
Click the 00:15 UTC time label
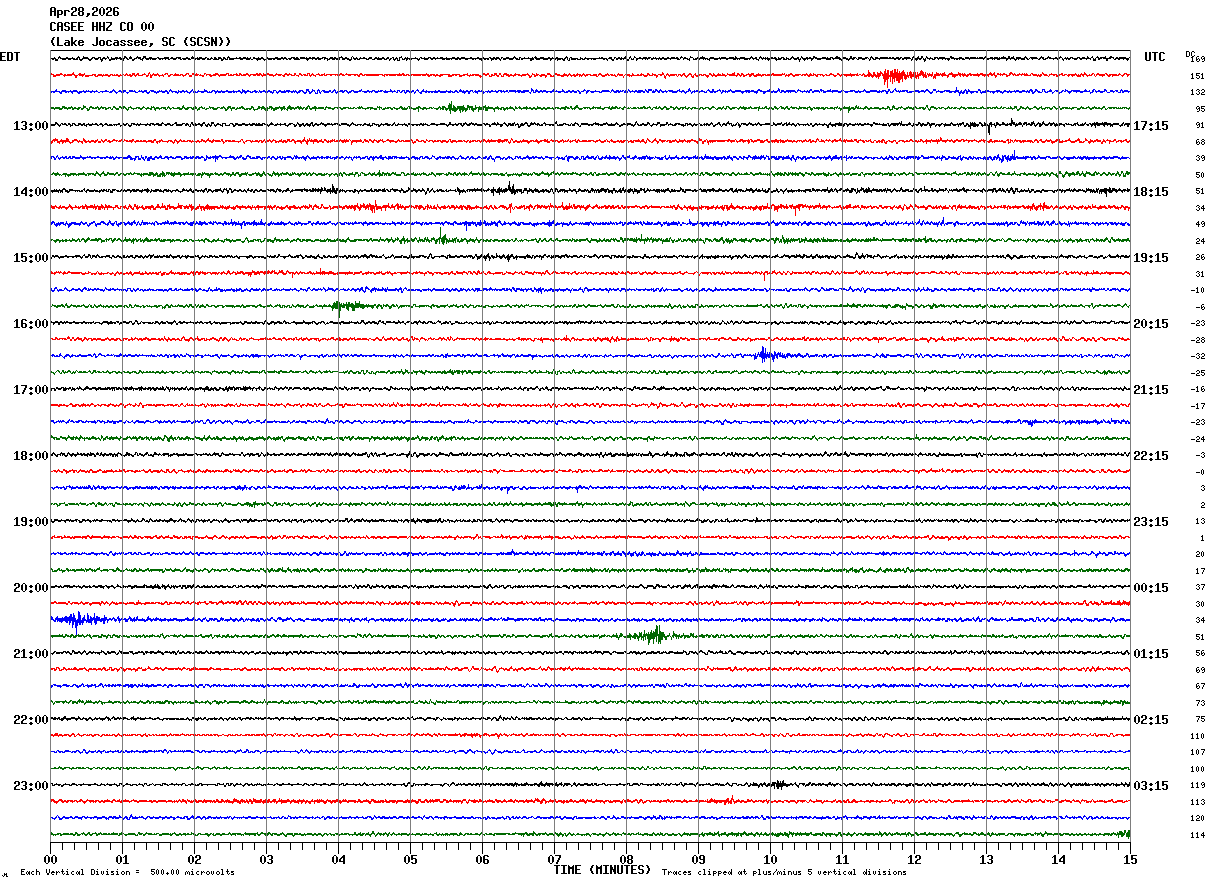pos(1150,588)
